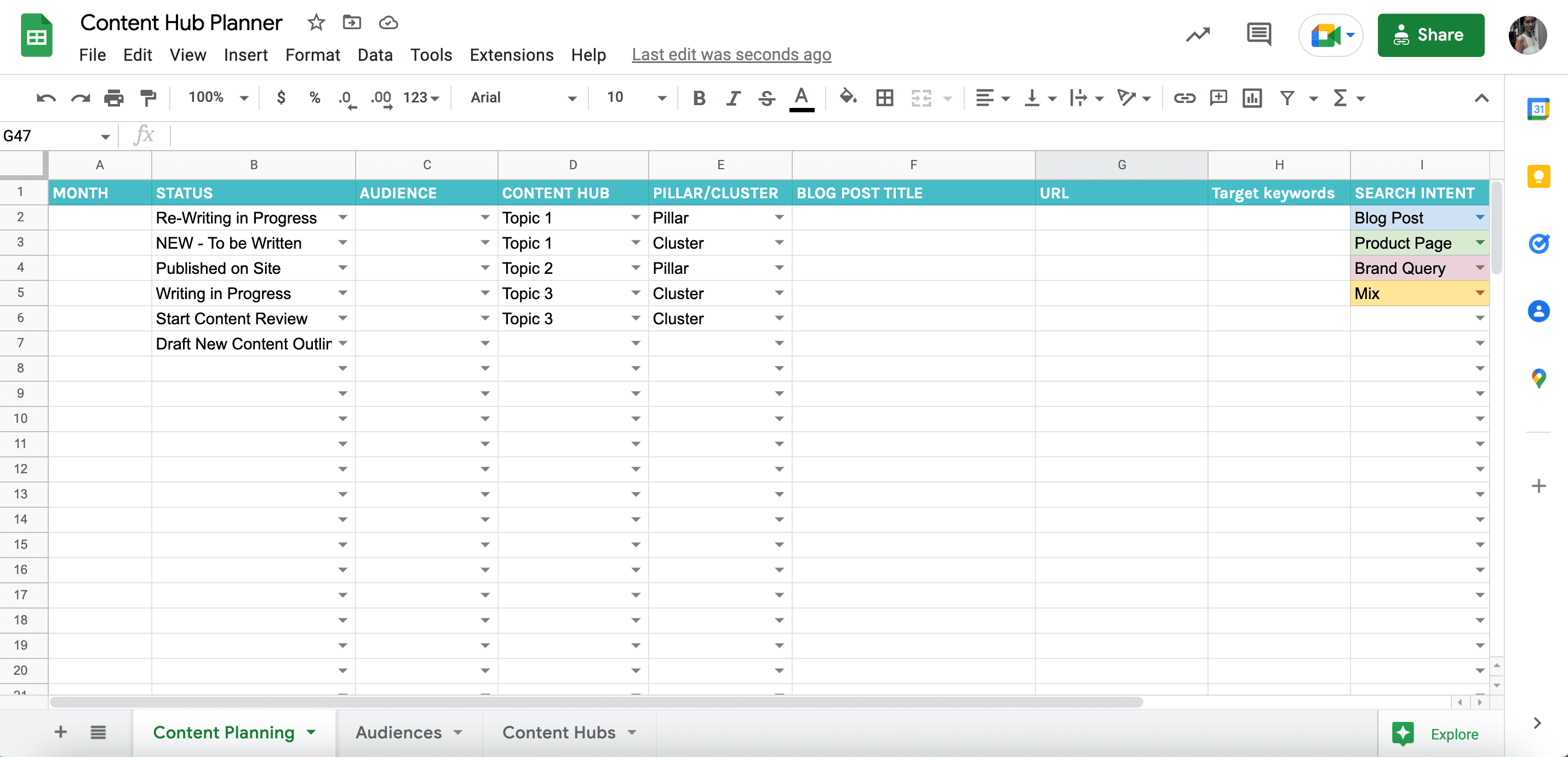Viewport: 1568px width, 757px height.
Task: Change the text color
Action: coord(801,98)
